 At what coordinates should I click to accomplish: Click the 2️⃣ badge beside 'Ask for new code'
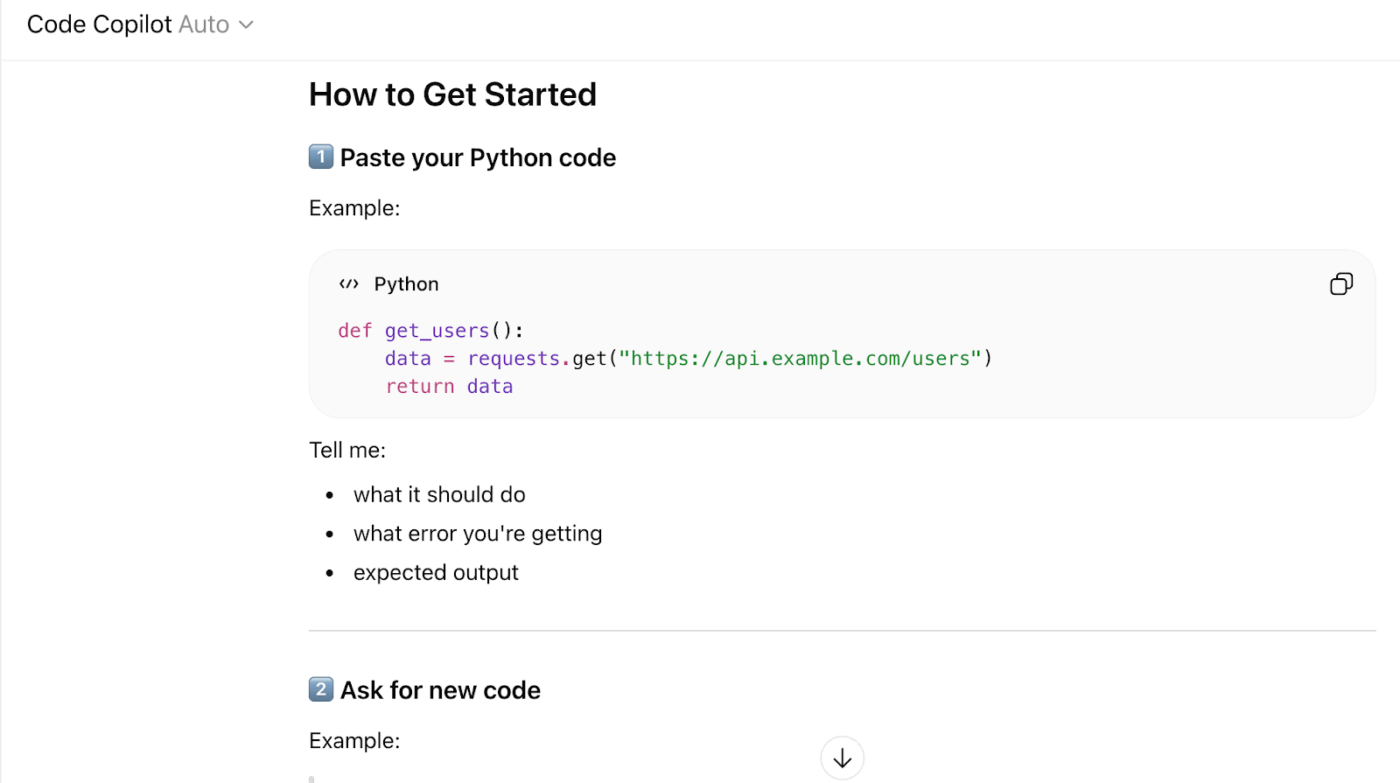point(321,689)
